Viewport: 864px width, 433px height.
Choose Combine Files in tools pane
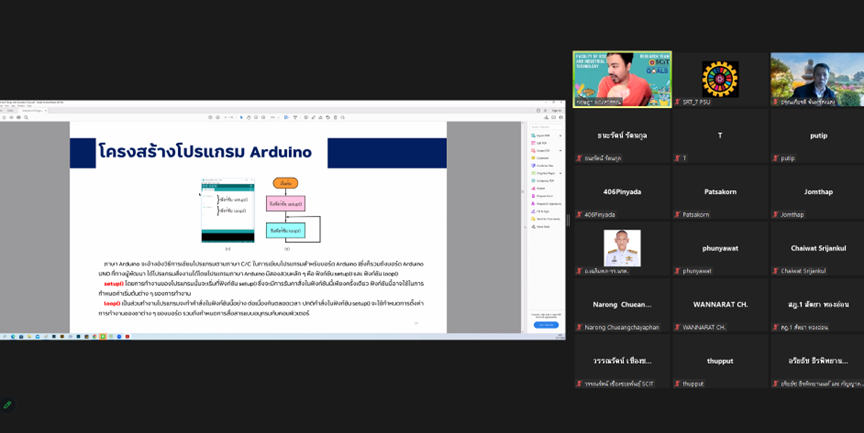(x=543, y=166)
